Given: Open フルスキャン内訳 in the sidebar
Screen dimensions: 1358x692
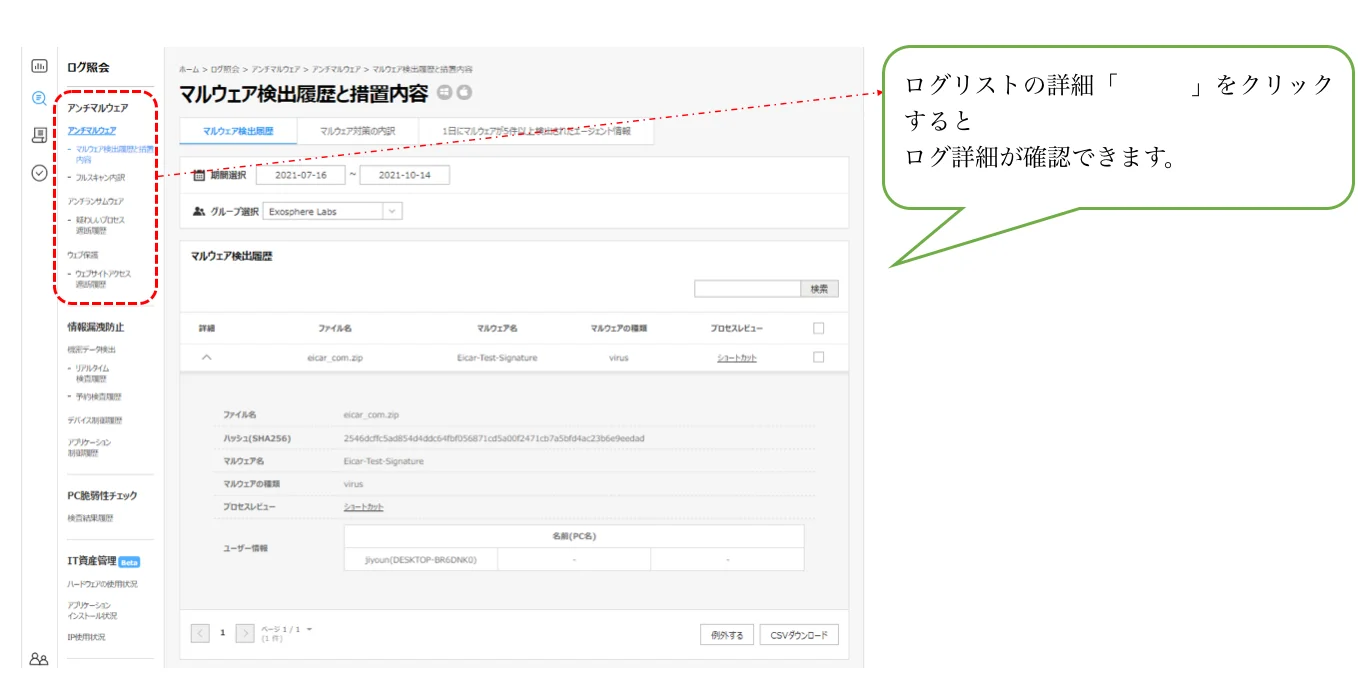Looking at the screenshot, I should coord(100,178).
